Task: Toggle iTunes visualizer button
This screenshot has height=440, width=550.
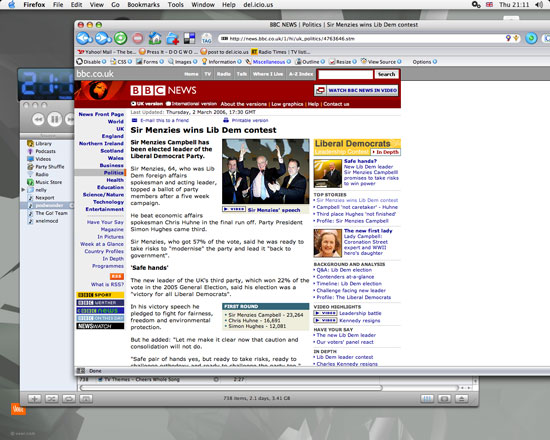Action: click(444, 399)
